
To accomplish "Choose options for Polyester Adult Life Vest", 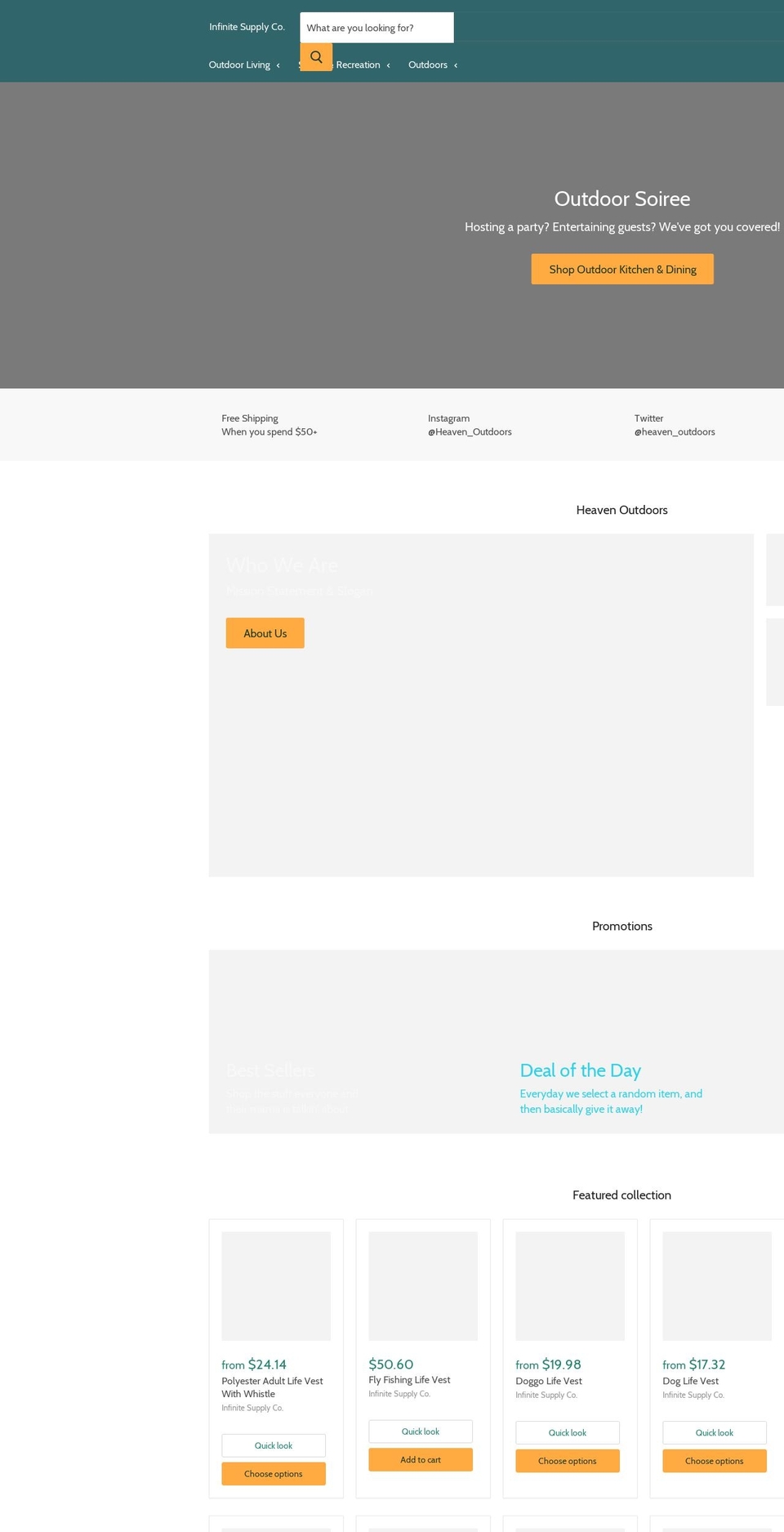I will coord(274,1474).
